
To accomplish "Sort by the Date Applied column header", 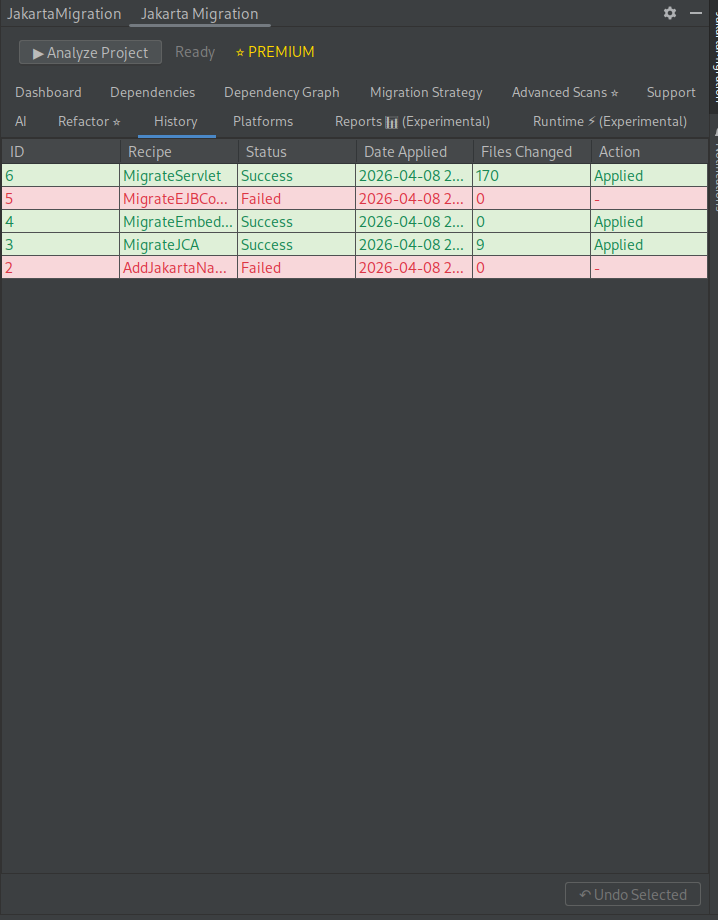I will tap(415, 152).
